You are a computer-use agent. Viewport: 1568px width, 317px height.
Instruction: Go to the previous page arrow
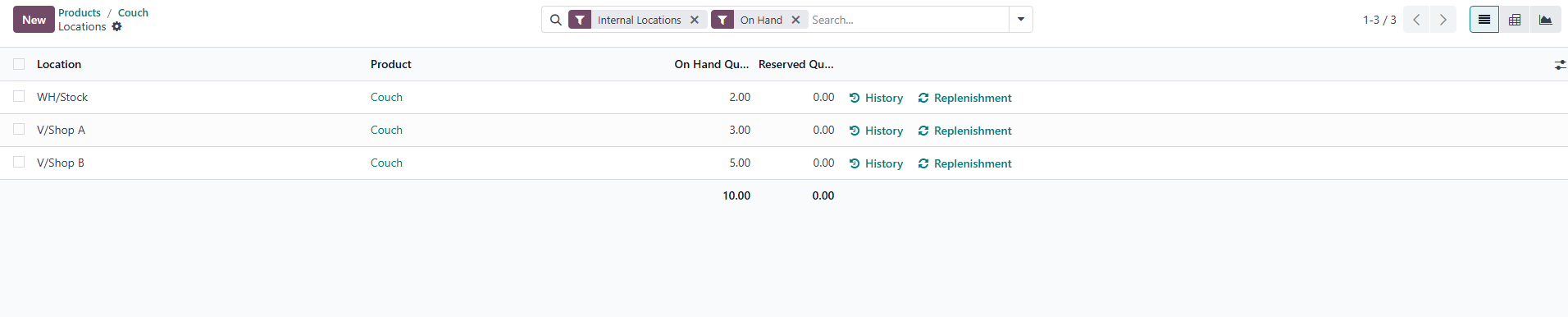click(x=1416, y=20)
